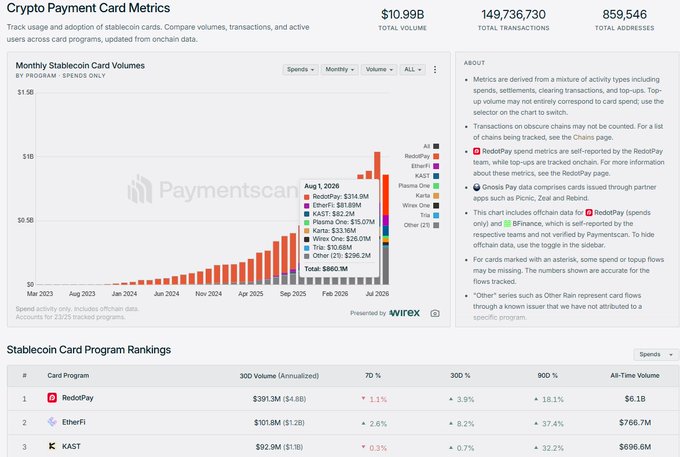
Task: Toggle the Other (21) legend item
Action: (421, 225)
